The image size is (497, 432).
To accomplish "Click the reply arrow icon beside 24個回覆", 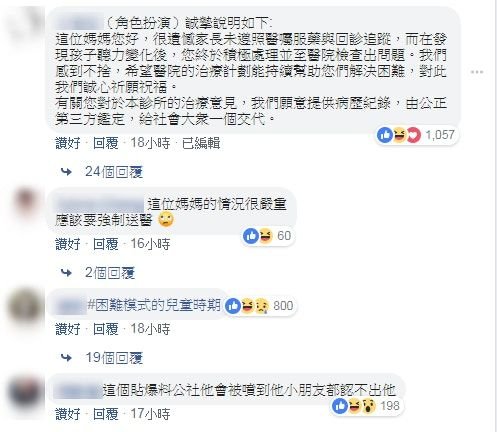I will coord(67,172).
